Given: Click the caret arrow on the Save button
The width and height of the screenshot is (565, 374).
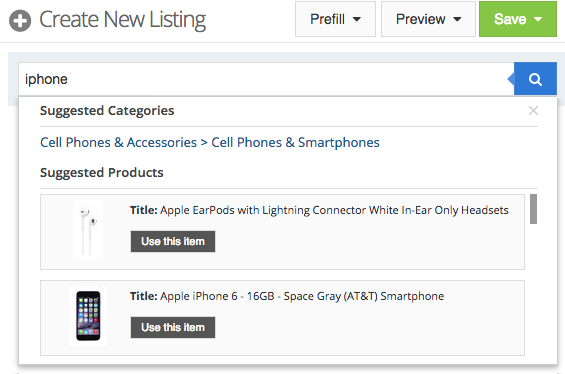Looking at the screenshot, I should [538, 19].
